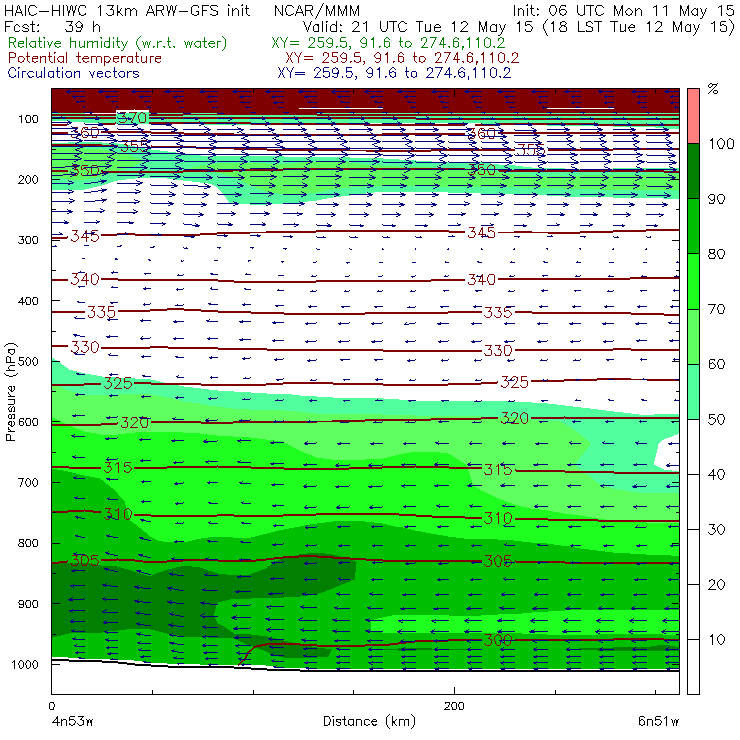This screenshot has height=740, width=740.
Task: Click the 70–80% bright green colorbar swatch
Action: tap(693, 281)
